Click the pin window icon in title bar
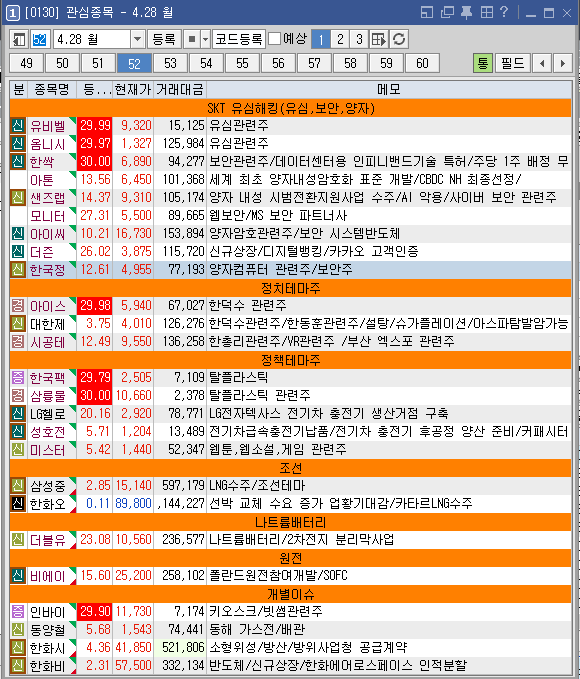 click(x=466, y=12)
